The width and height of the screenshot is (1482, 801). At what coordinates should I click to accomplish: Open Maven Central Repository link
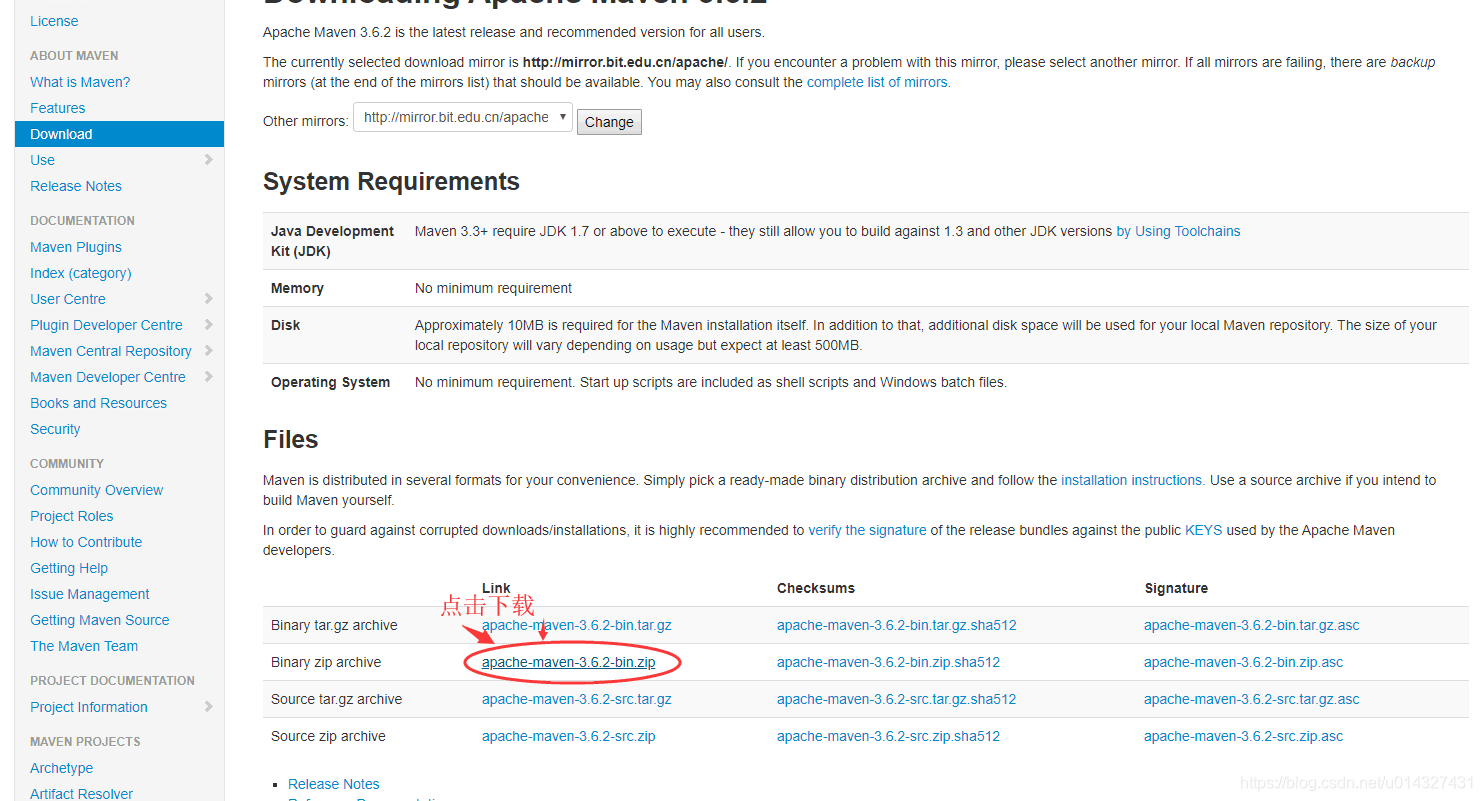coord(111,351)
